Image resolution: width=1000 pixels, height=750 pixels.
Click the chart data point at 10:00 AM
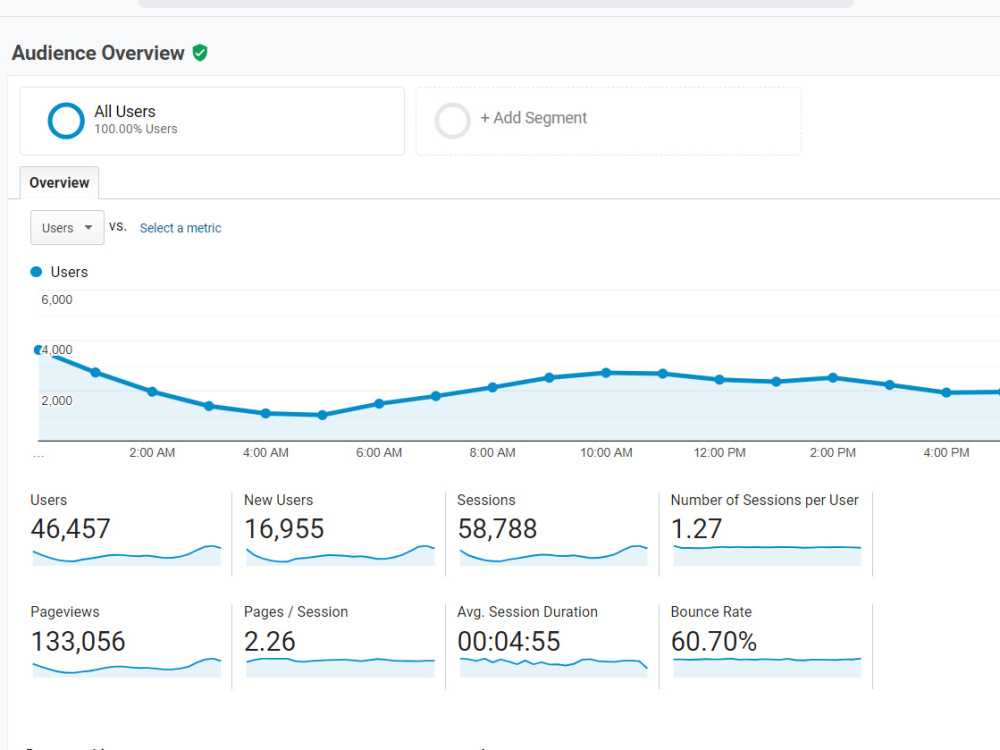pos(606,372)
